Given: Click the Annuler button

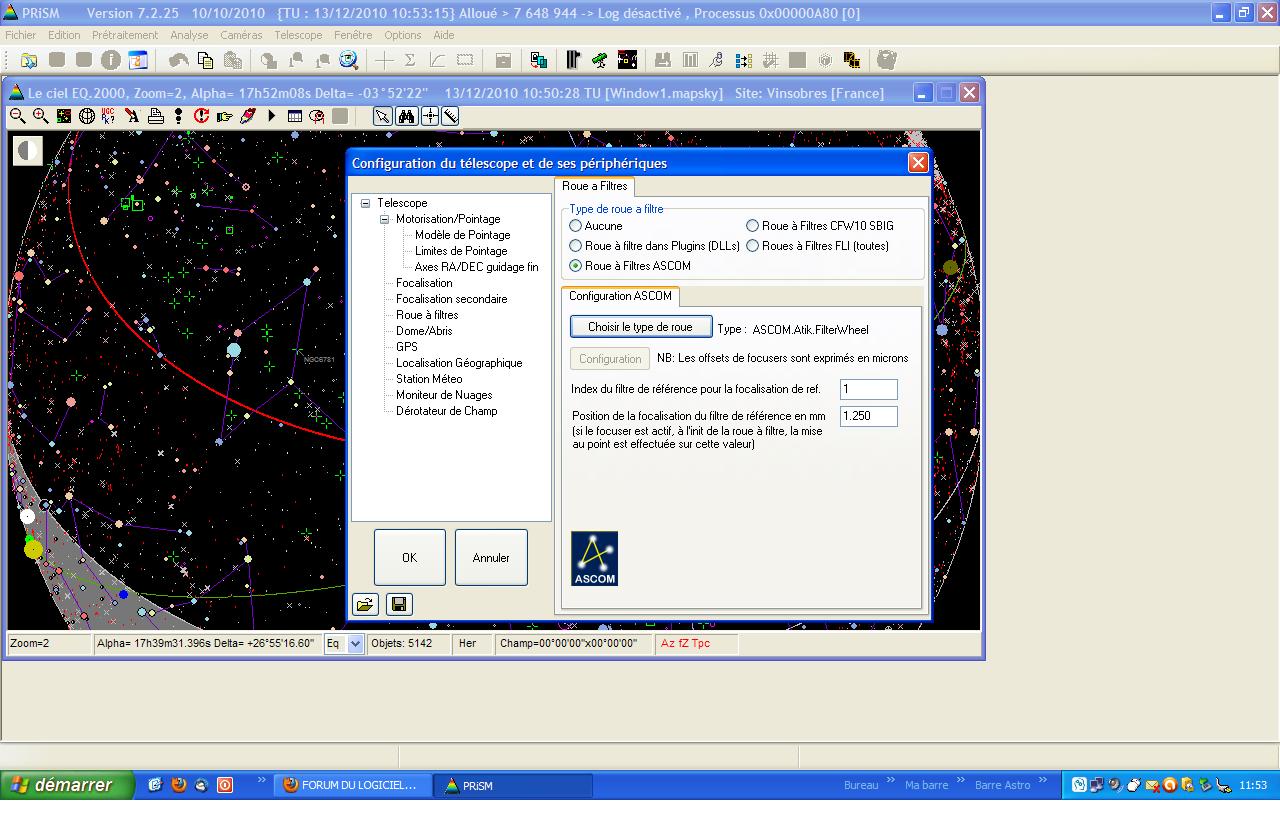Looking at the screenshot, I should (491, 558).
